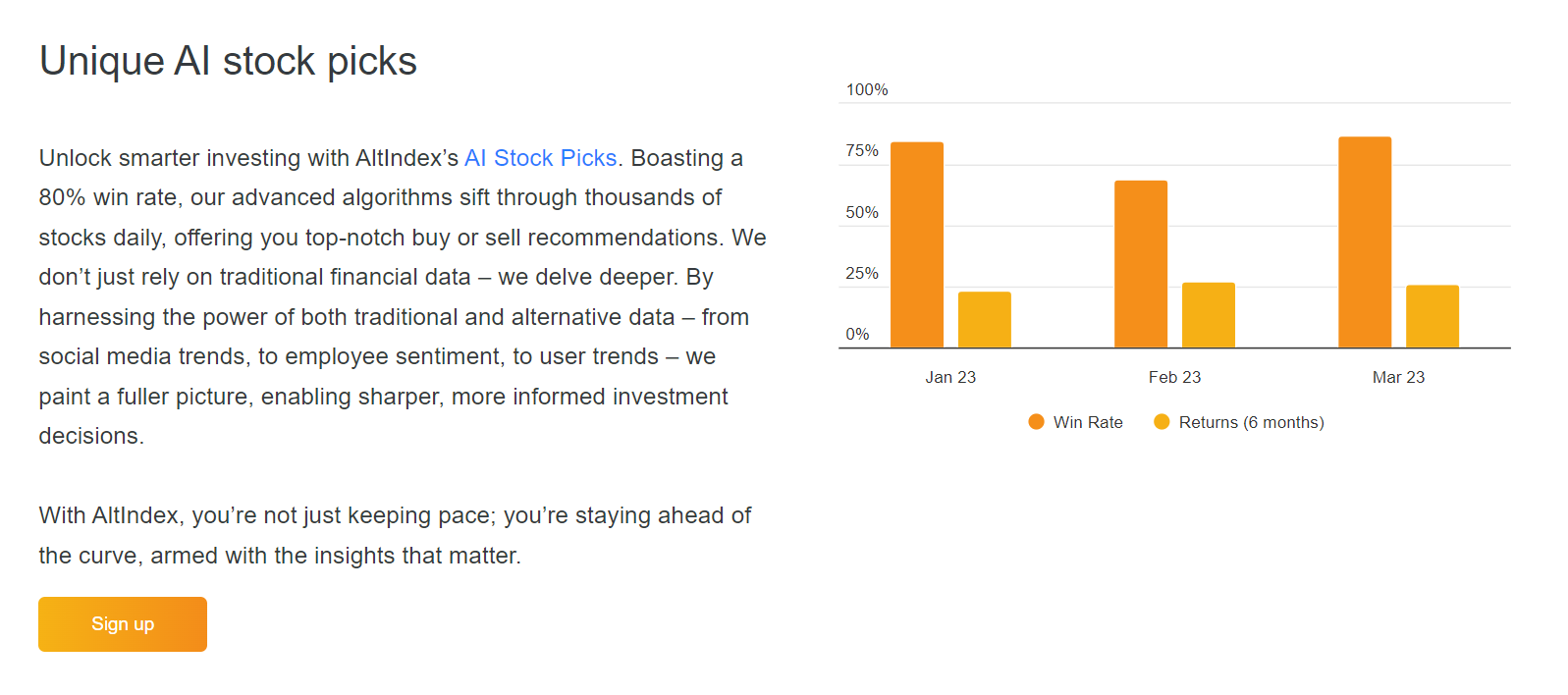
Task: Click the 50% y-axis label
Action: [862, 212]
